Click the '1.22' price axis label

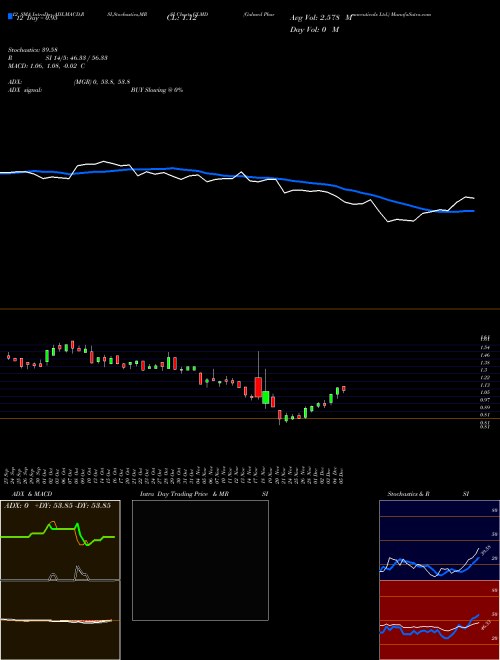485,378
